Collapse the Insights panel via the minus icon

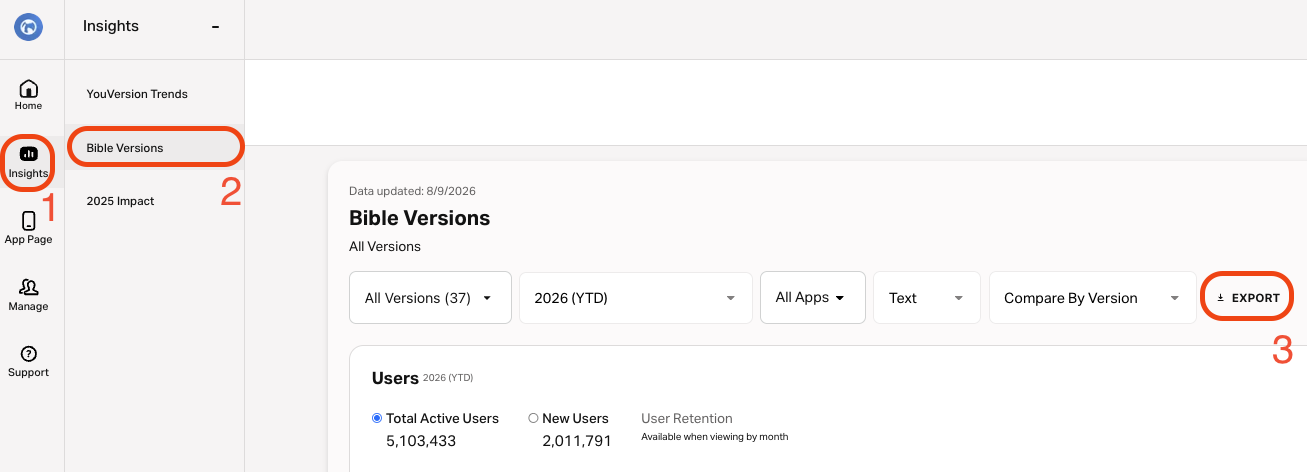click(x=215, y=27)
